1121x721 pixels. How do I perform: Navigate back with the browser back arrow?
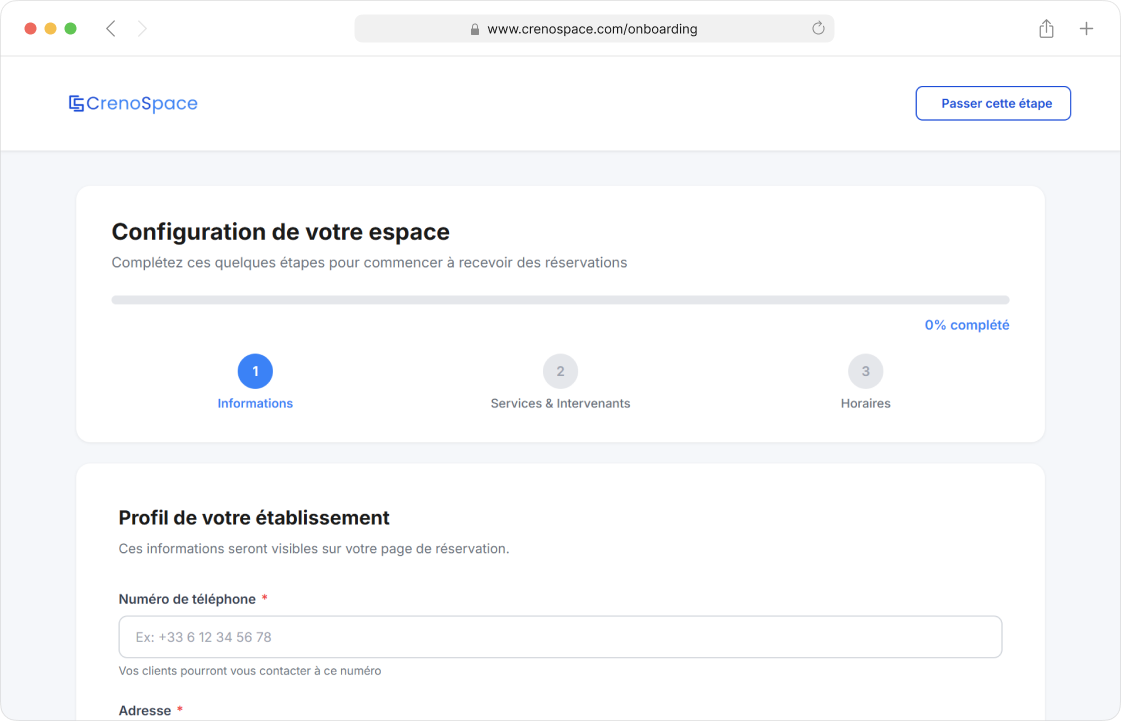pyautogui.click(x=110, y=28)
